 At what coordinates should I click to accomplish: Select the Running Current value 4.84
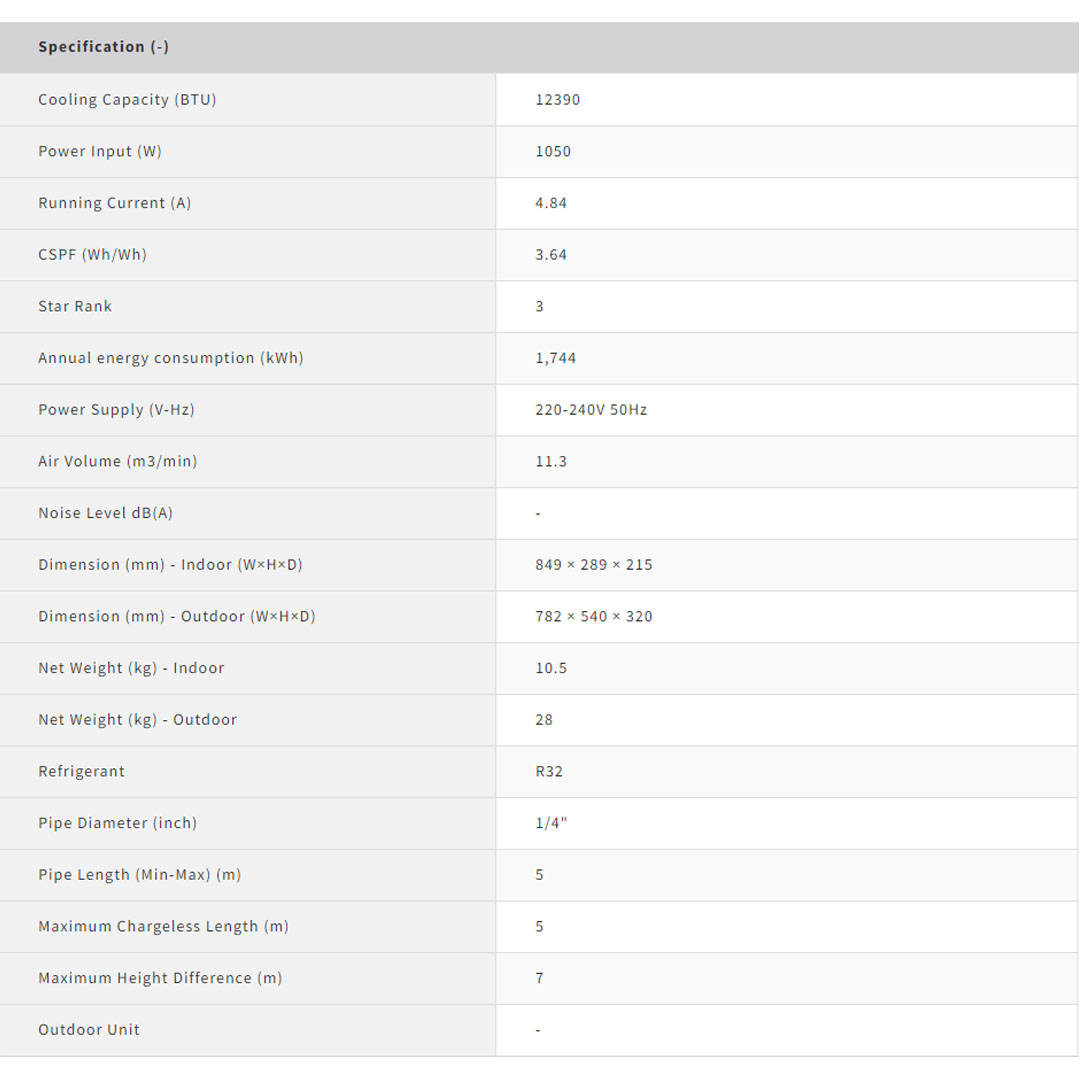[x=551, y=203]
